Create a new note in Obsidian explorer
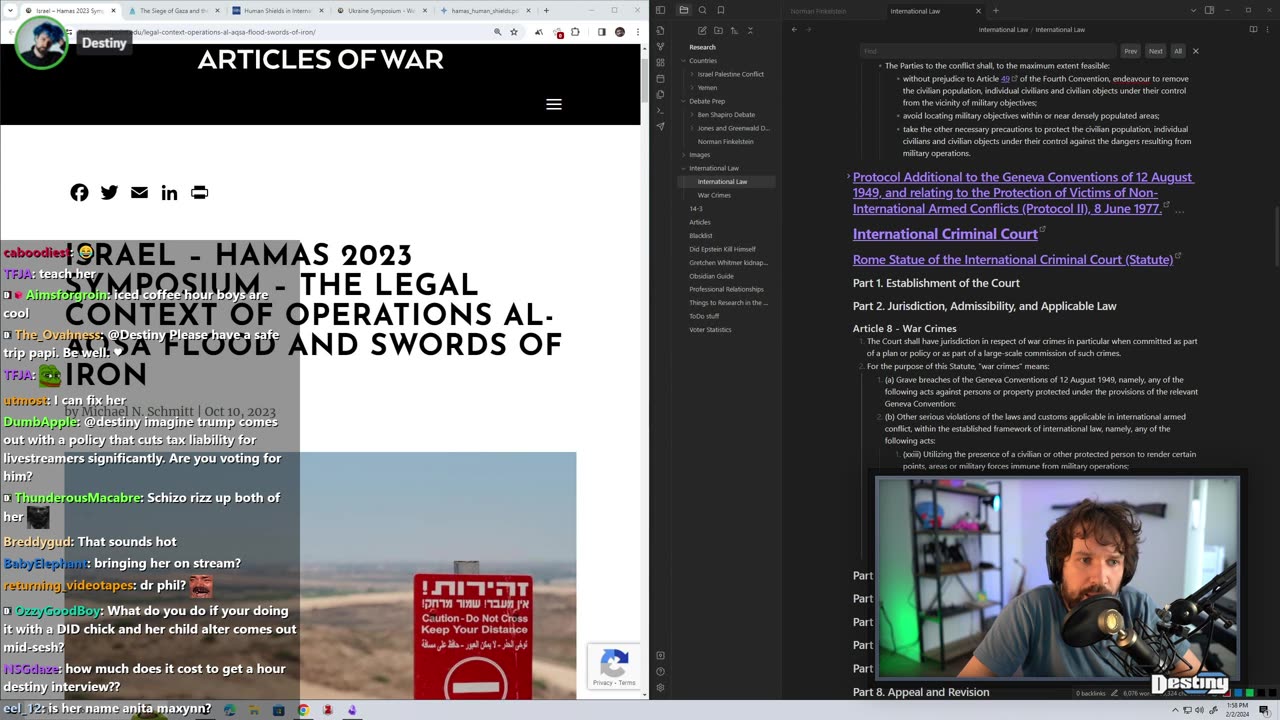1280x720 pixels. 702,31
